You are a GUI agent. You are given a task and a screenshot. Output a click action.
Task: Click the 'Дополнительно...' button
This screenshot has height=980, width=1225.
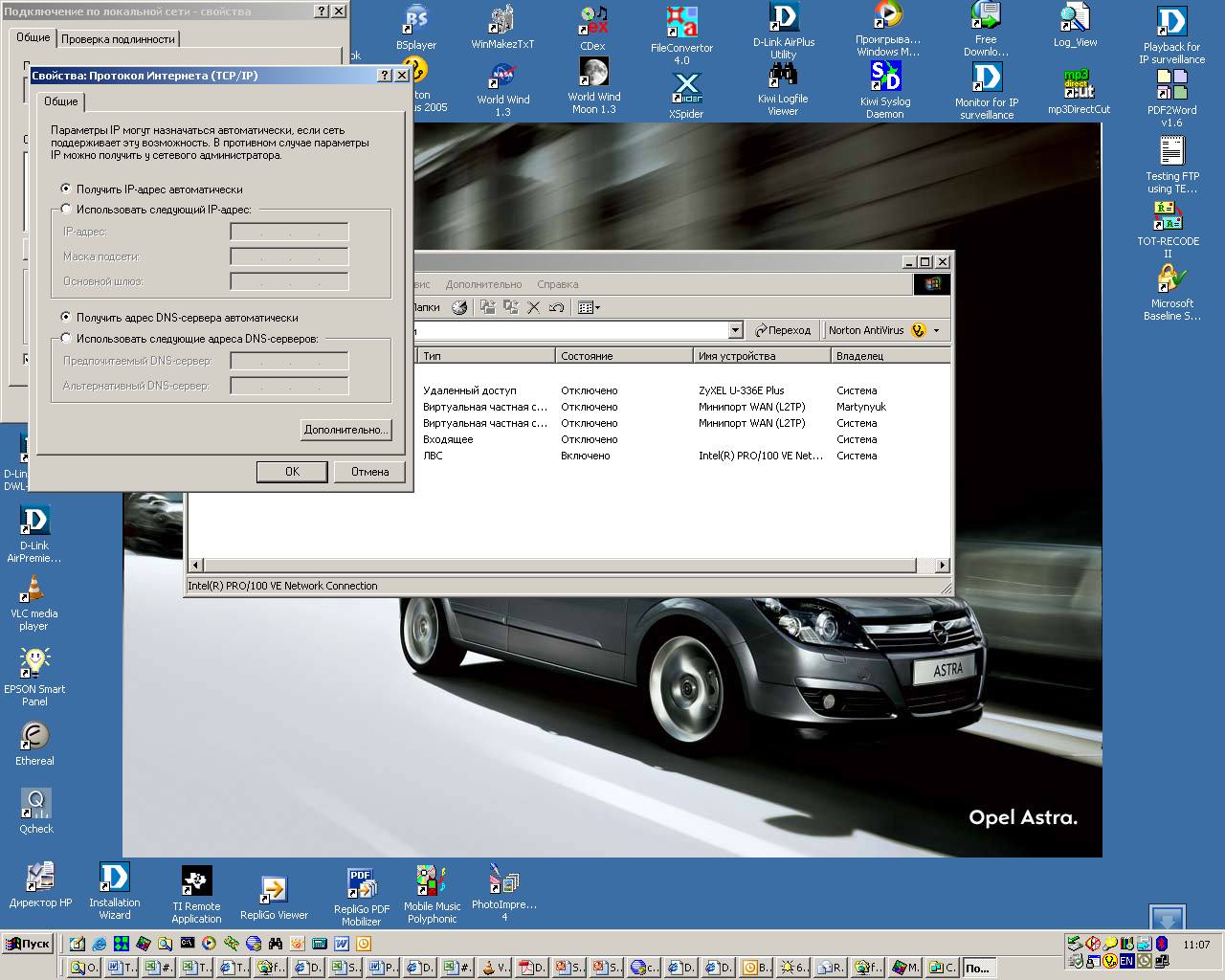pos(345,430)
